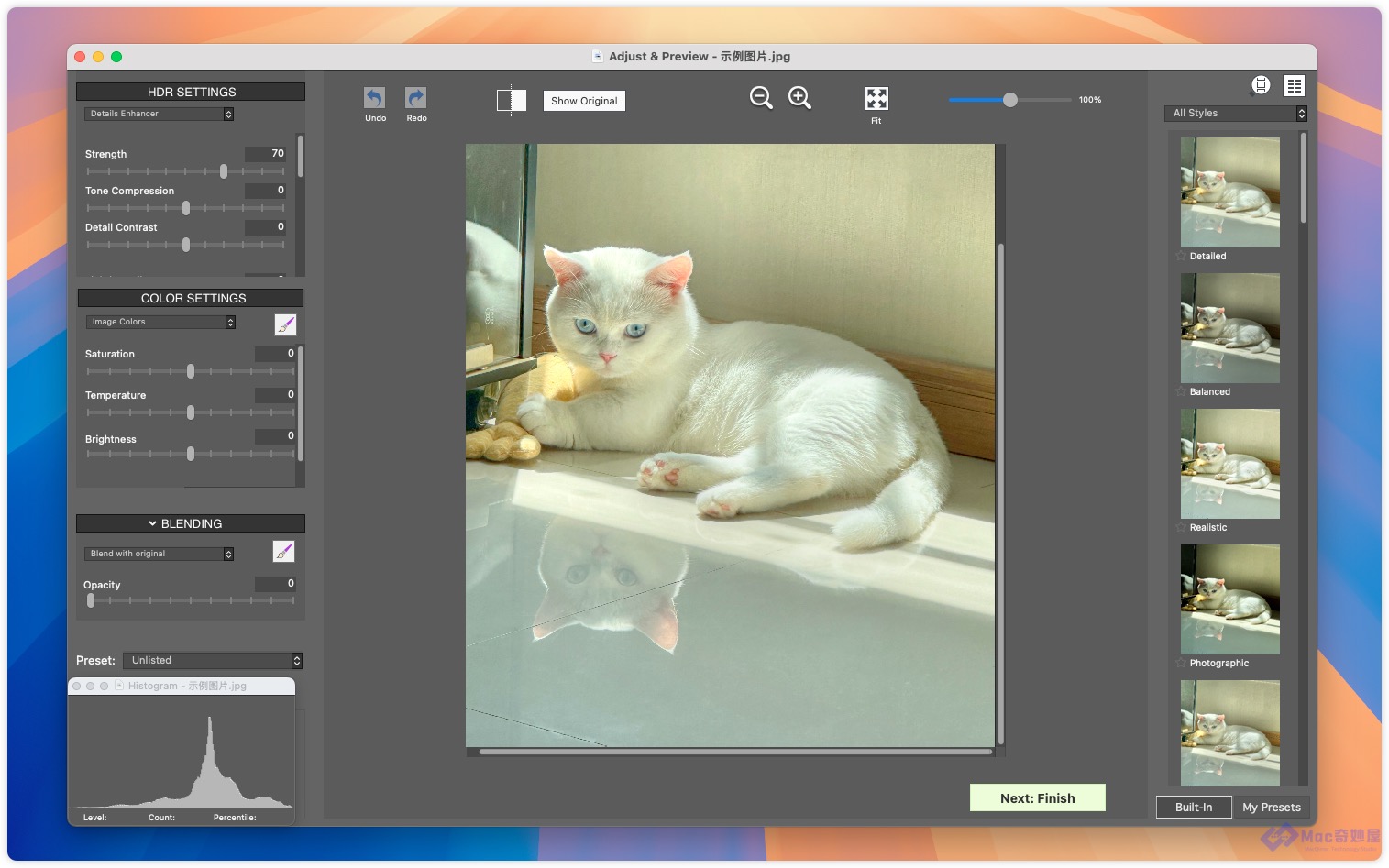The image size is (1389, 868).
Task: Click the preview vertical scrollbar
Action: tap(1000, 494)
